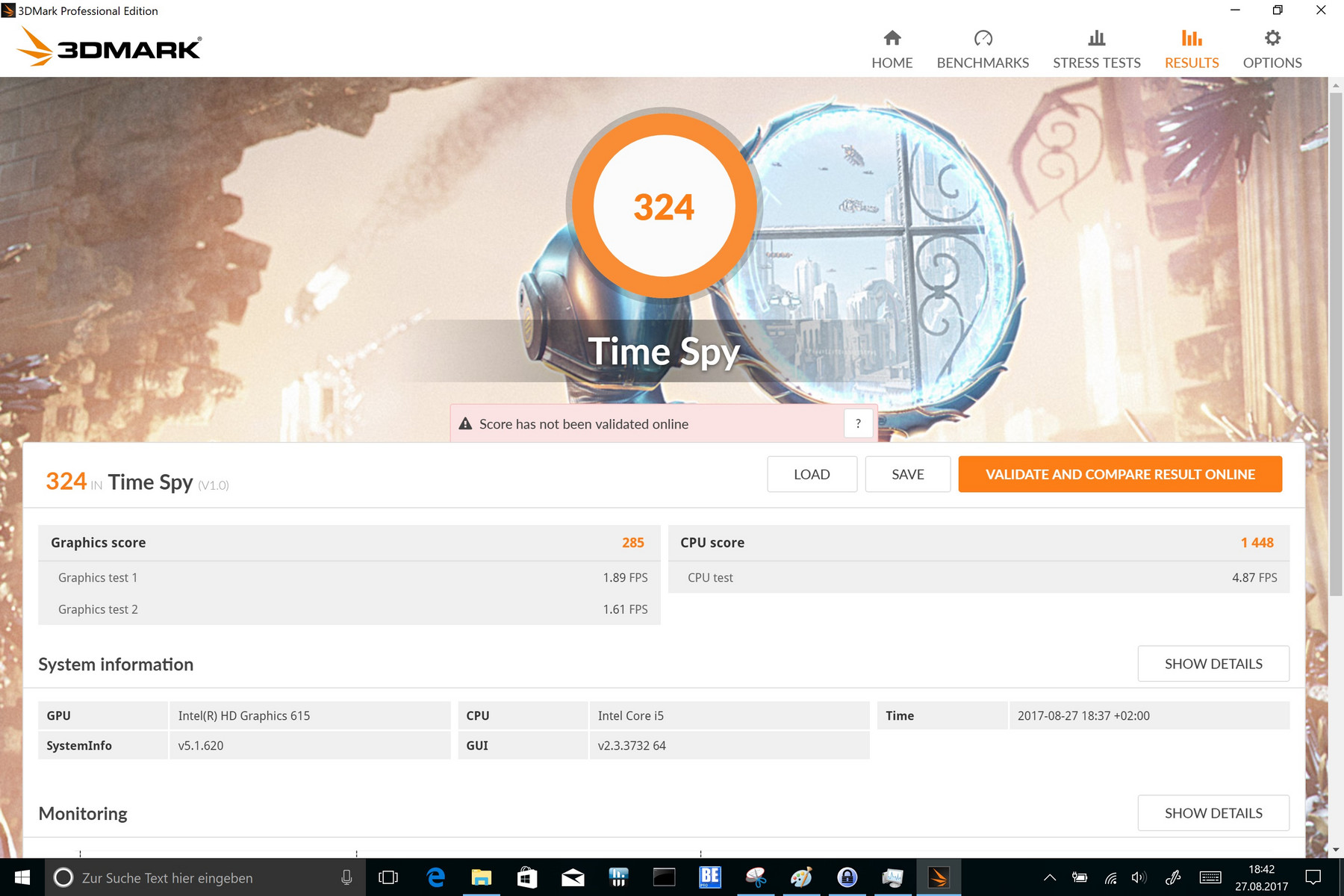Open the Action Center notifications icon

click(1313, 877)
